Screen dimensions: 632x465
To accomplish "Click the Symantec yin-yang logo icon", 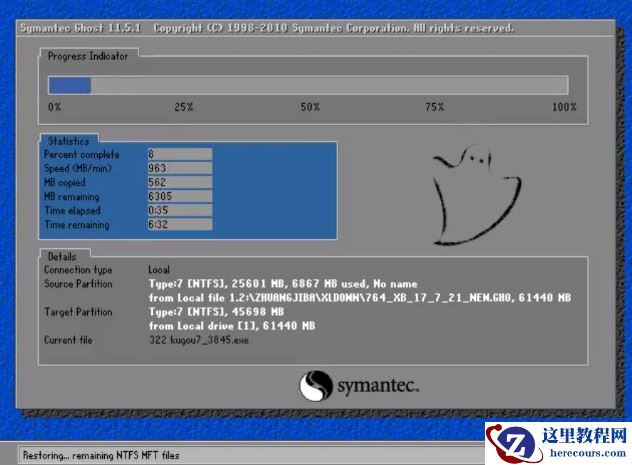I will (x=316, y=386).
